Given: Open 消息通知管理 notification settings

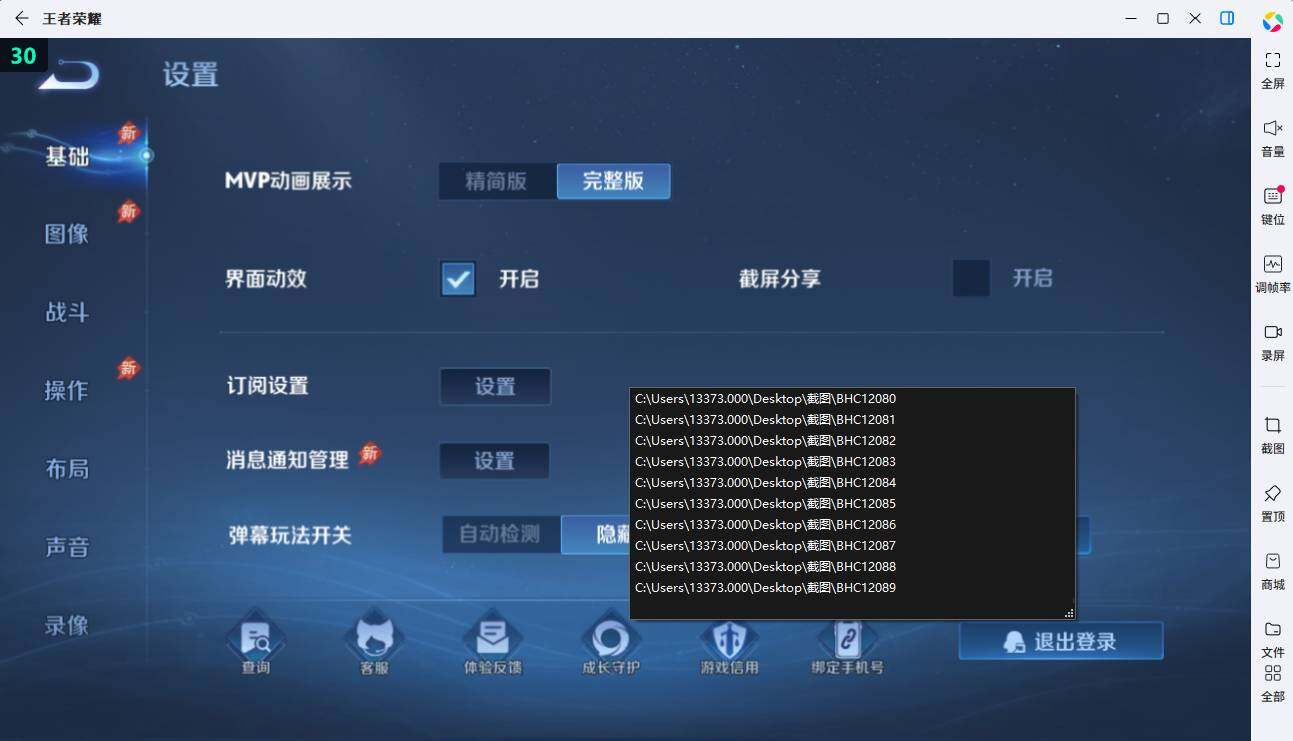Looking at the screenshot, I should (494, 461).
